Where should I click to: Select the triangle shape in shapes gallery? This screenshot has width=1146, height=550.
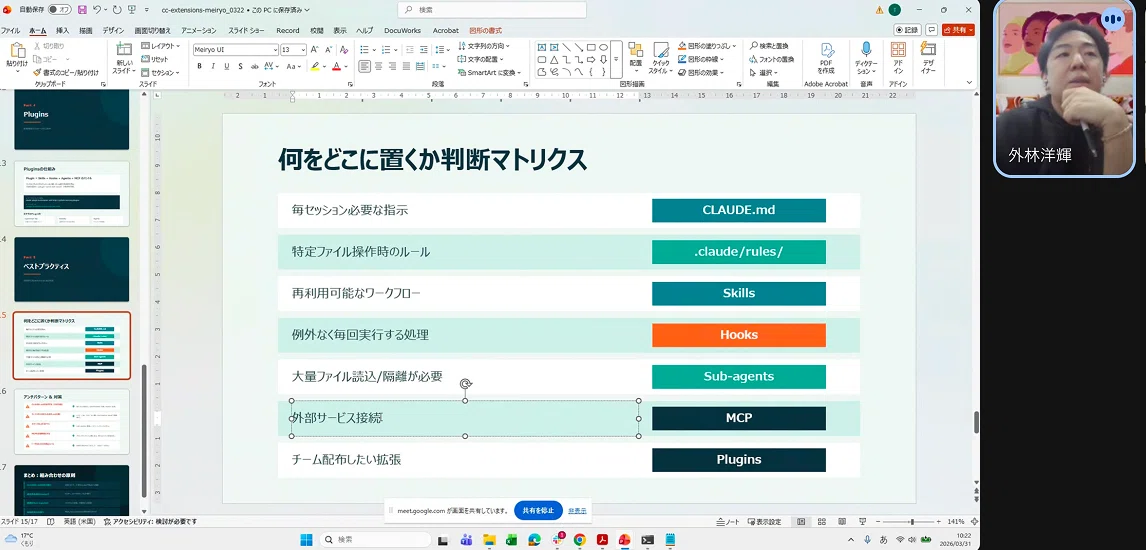(554, 59)
